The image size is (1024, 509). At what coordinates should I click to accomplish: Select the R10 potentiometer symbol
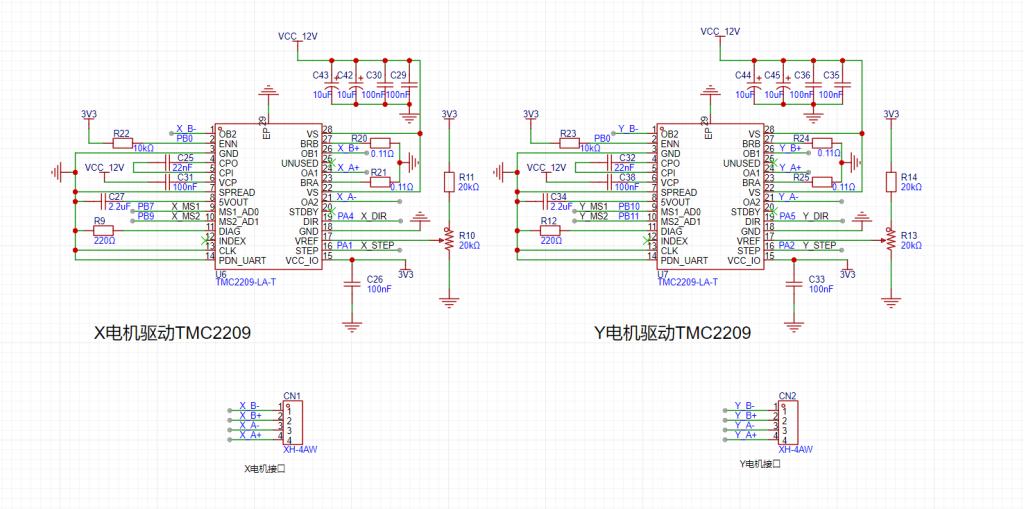coord(449,240)
